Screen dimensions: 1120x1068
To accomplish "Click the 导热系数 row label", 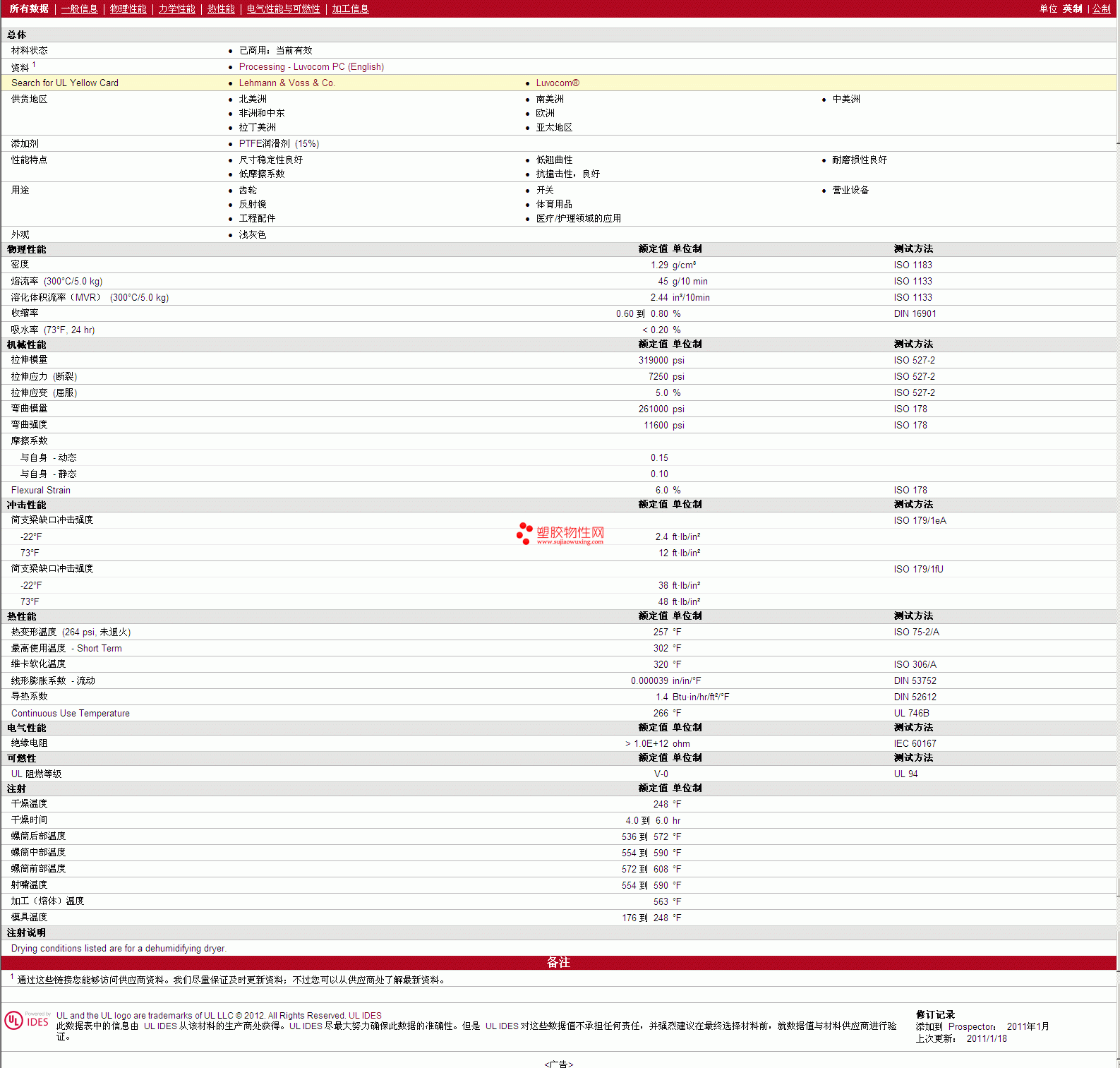I will [x=29, y=697].
